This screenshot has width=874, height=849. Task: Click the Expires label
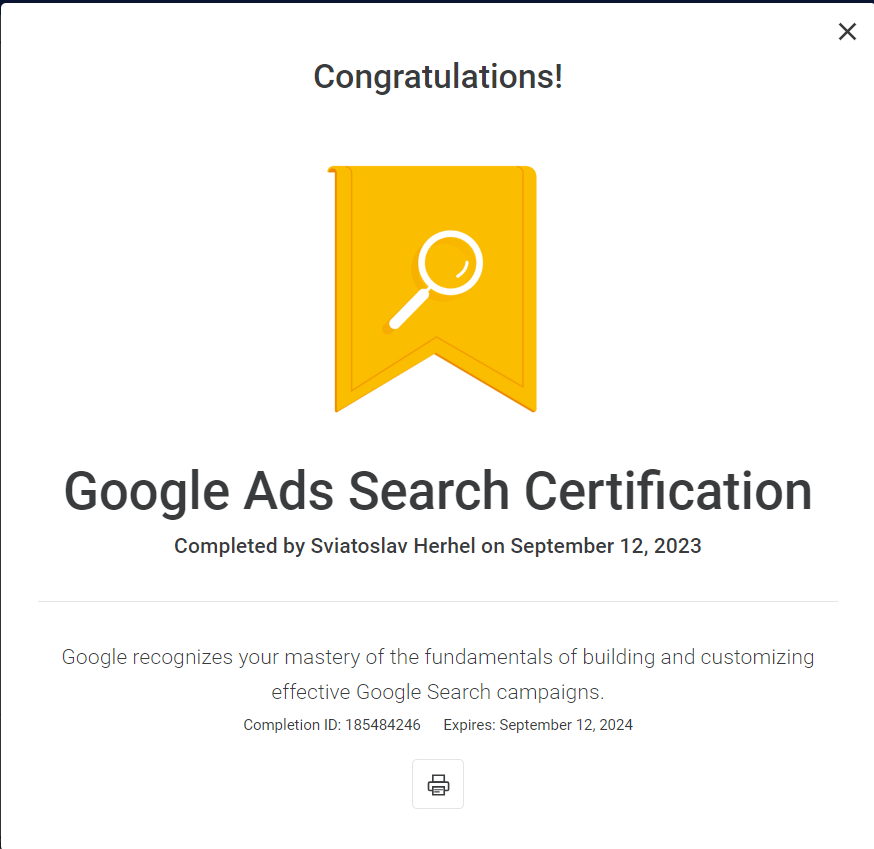pos(468,725)
